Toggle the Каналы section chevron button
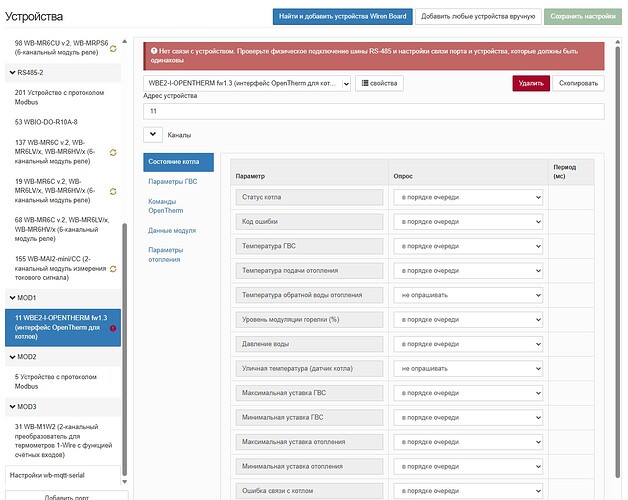The width and height of the screenshot is (628, 500). click(x=153, y=135)
